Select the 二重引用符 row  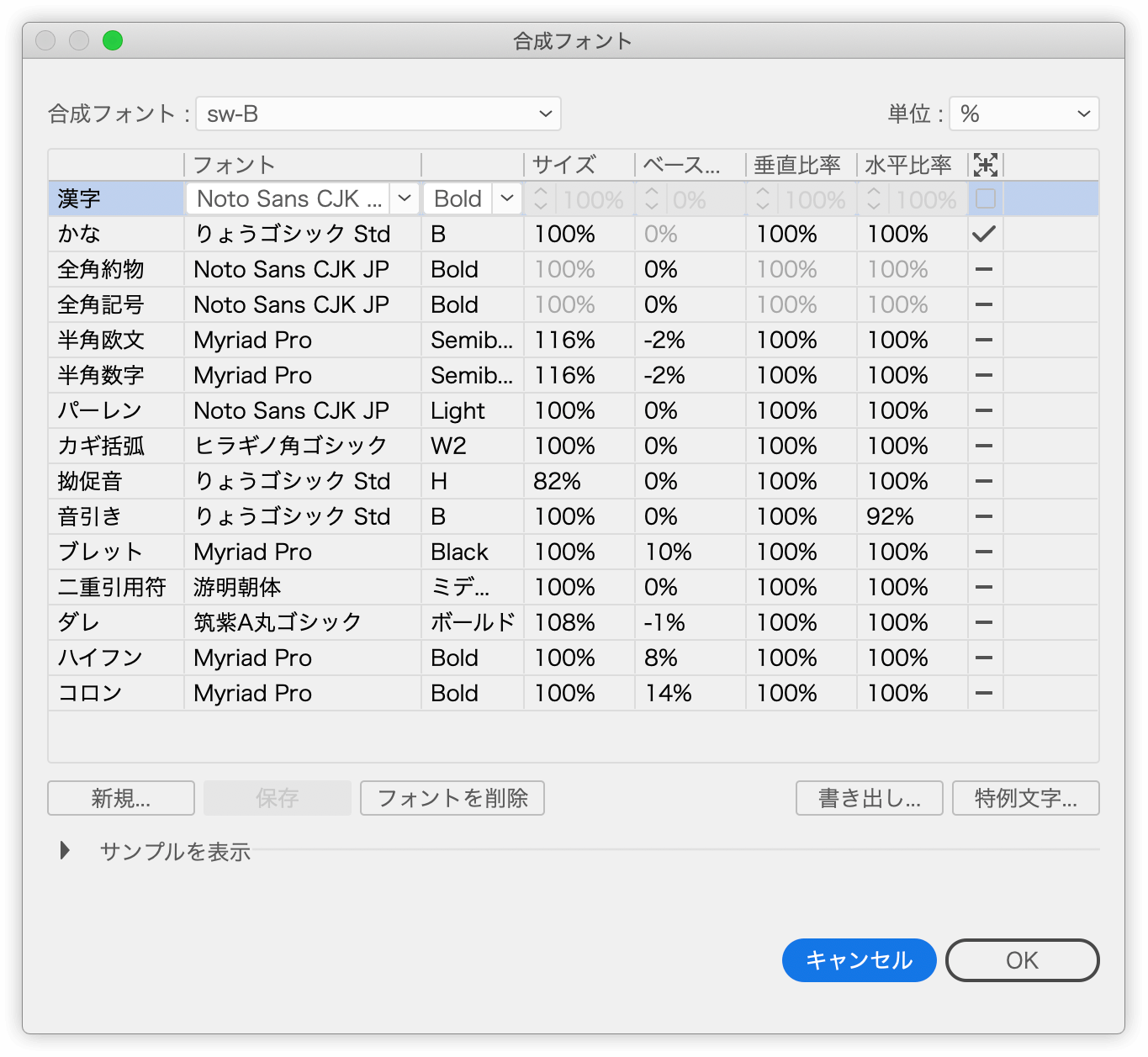574,587
